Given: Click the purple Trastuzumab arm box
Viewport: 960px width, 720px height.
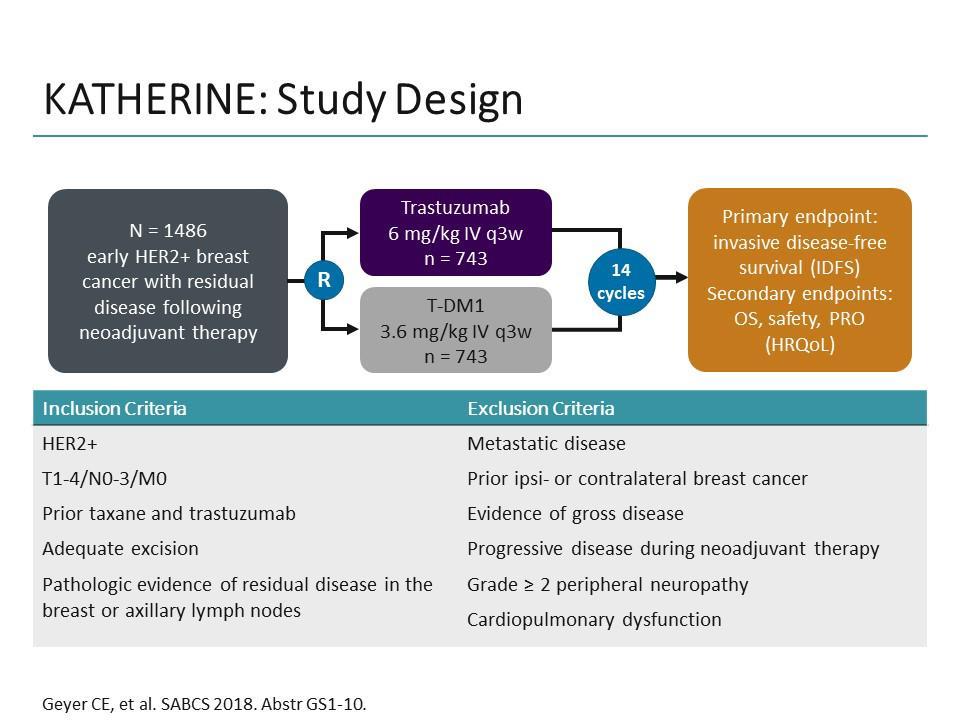Looking at the screenshot, I should pyautogui.click(x=456, y=233).
